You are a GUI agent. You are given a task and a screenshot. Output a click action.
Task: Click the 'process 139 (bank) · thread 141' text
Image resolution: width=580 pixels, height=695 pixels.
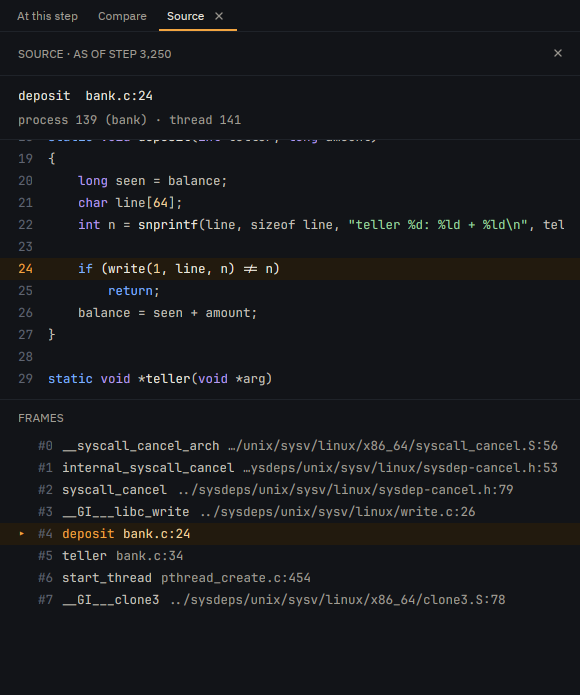[x=129, y=120]
